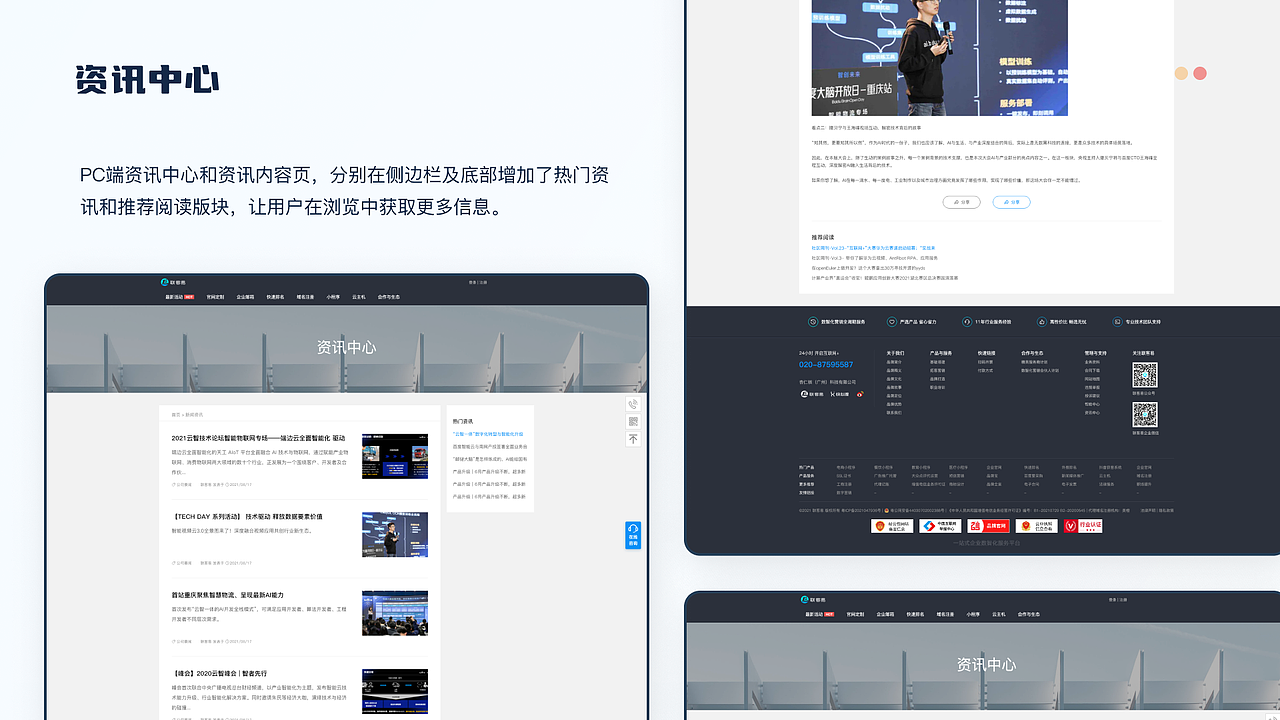1280x720 pixels.
Task: Click the back-to-top arrow icon in the left mockup
Action: (633, 439)
